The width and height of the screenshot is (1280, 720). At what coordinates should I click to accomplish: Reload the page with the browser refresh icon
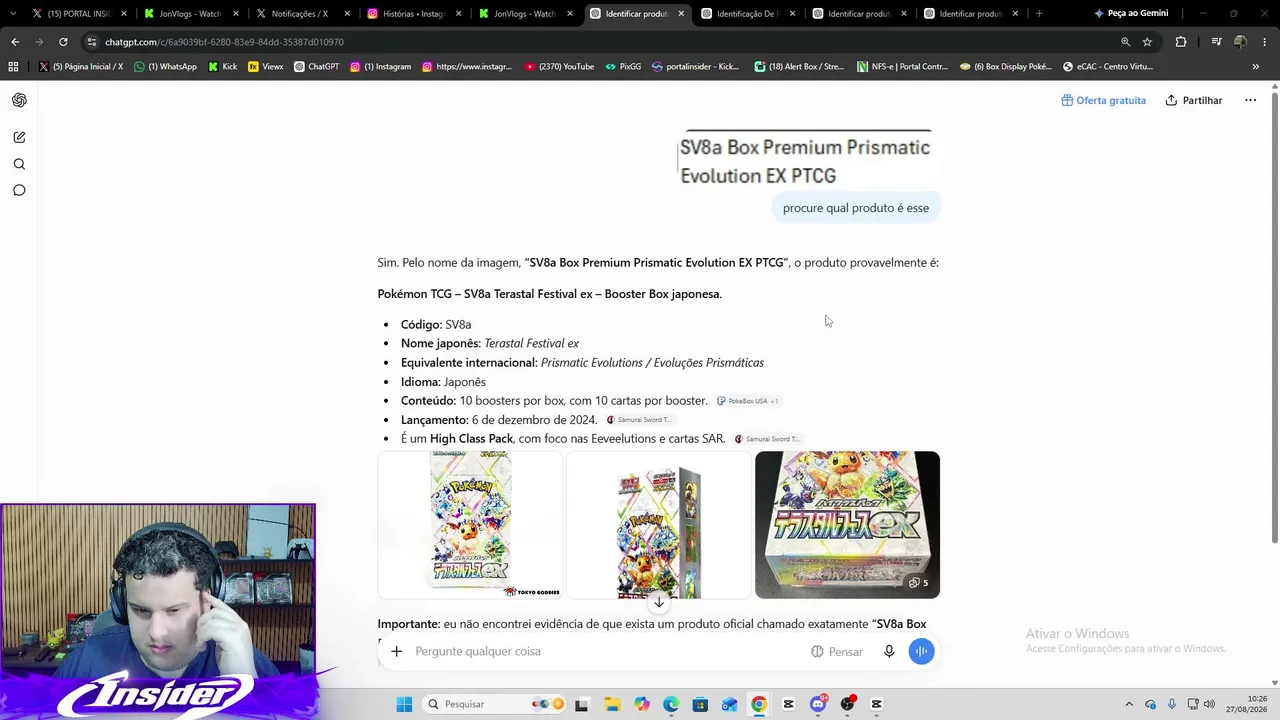[x=63, y=42]
